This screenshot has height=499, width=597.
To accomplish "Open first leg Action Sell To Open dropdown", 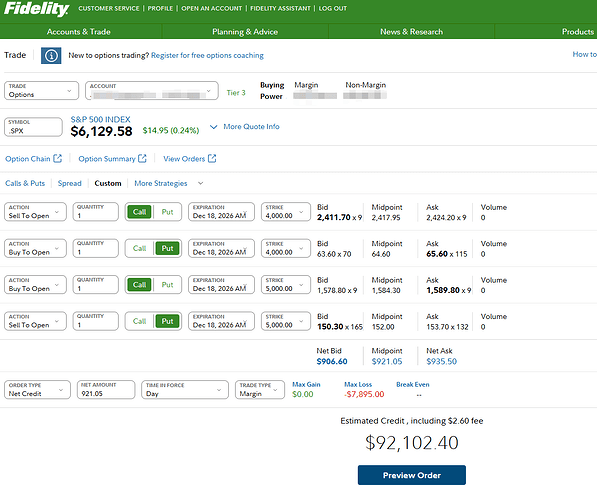I will click(x=35, y=212).
